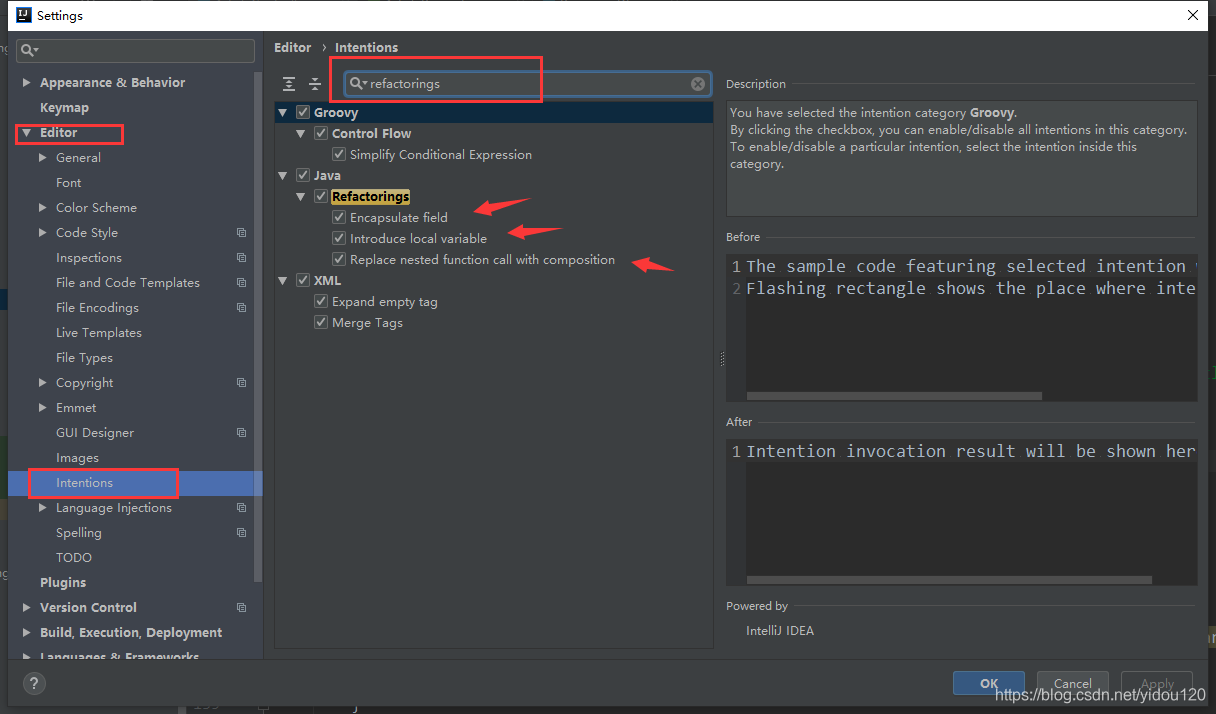Expand Build, Execution, Deployment section arrow
Viewport: 1216px width, 714px height.
coord(26,633)
